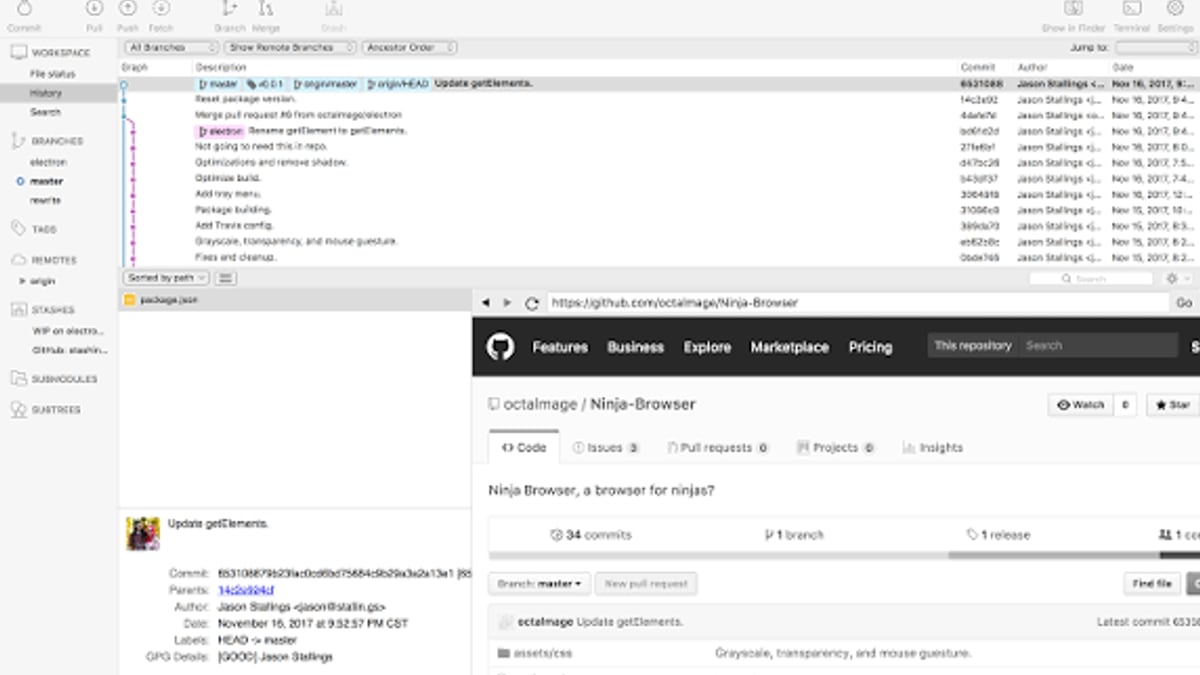
Task: Click the SUBTREES sidebar section
Action: pyautogui.click(x=56, y=409)
